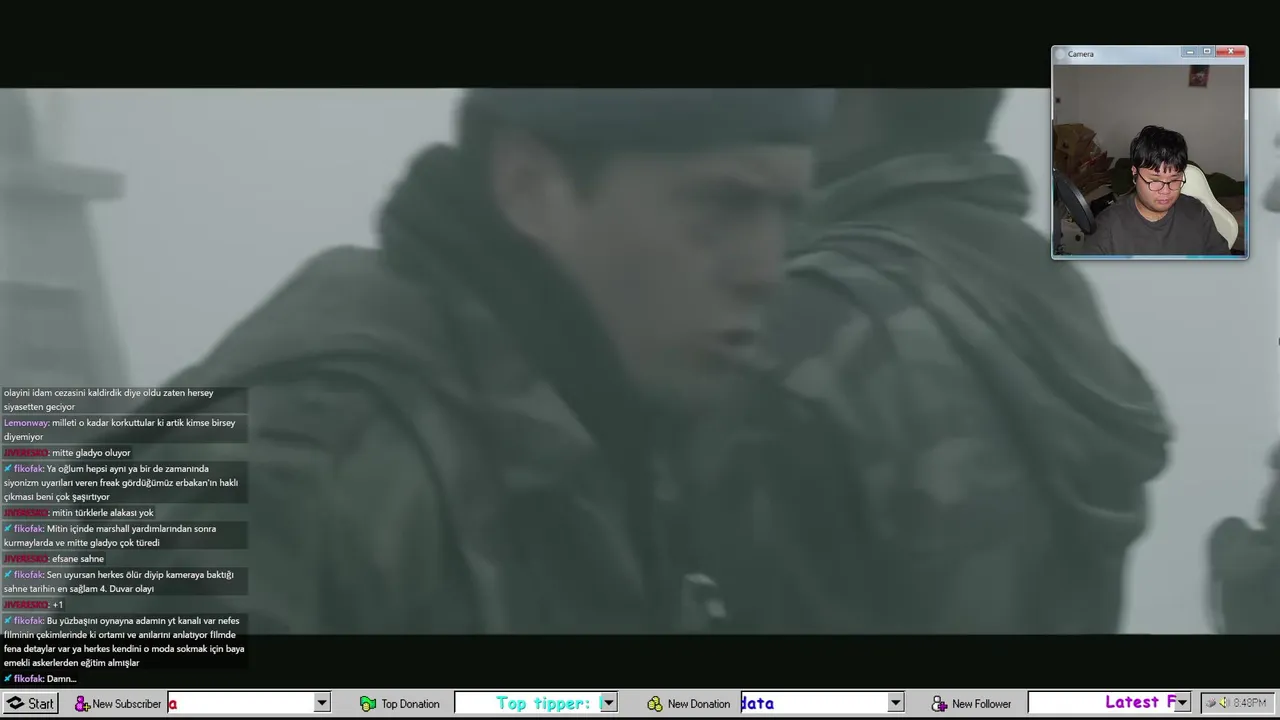Click 'New Donation' label text

tap(698, 704)
